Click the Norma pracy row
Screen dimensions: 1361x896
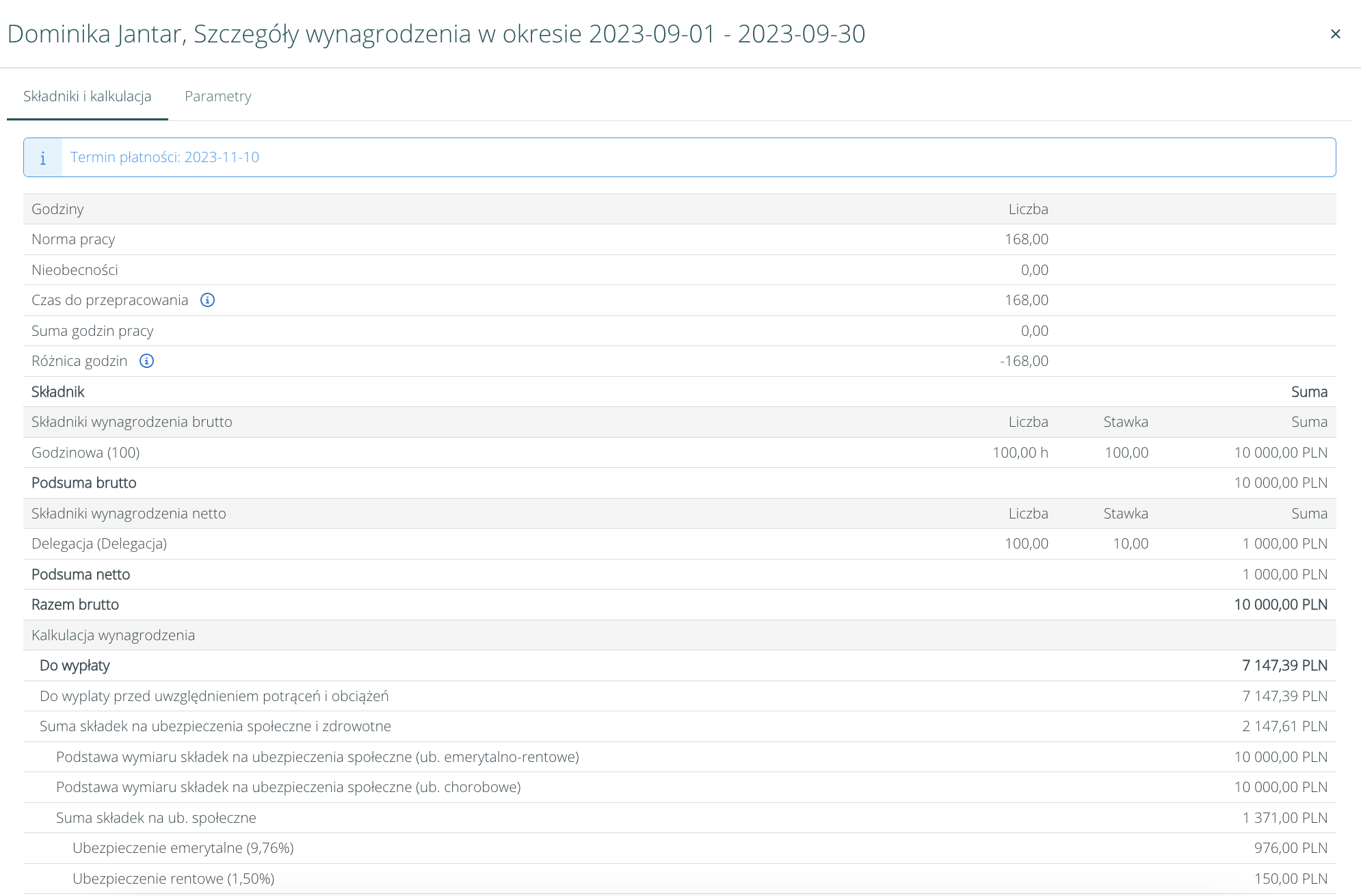[73, 239]
